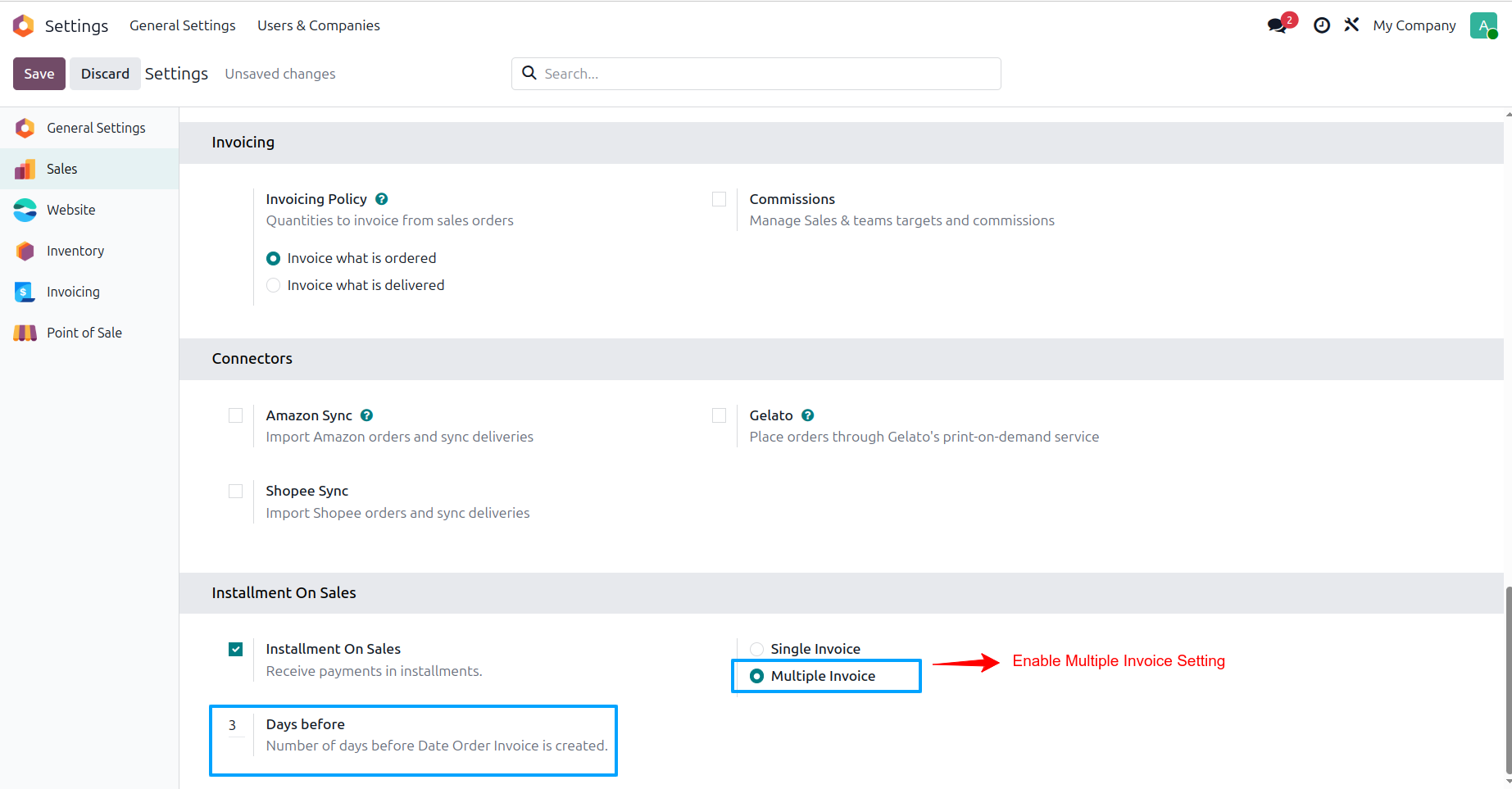Open the user avatar menu
This screenshot has width=1512, height=789.
pos(1483,25)
